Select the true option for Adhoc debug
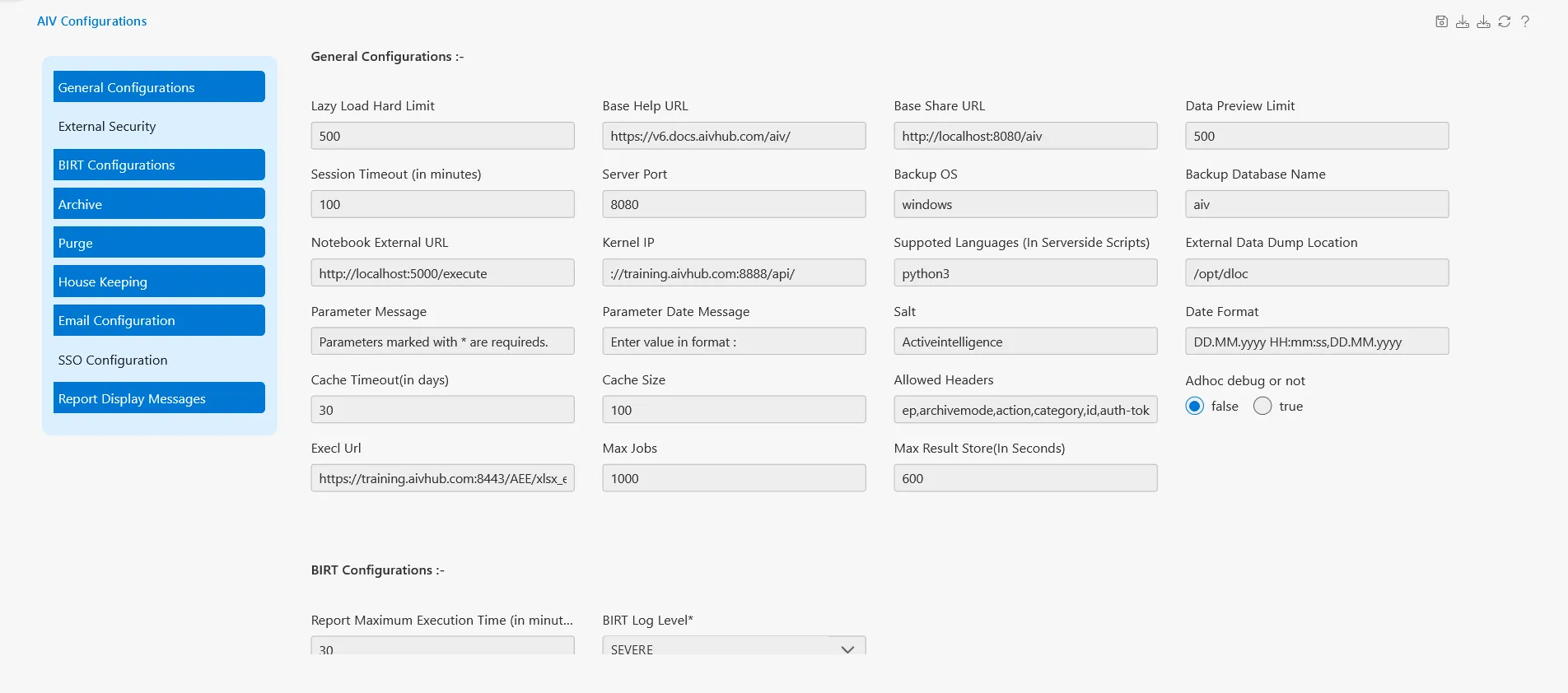The image size is (1568, 693). (x=1262, y=406)
